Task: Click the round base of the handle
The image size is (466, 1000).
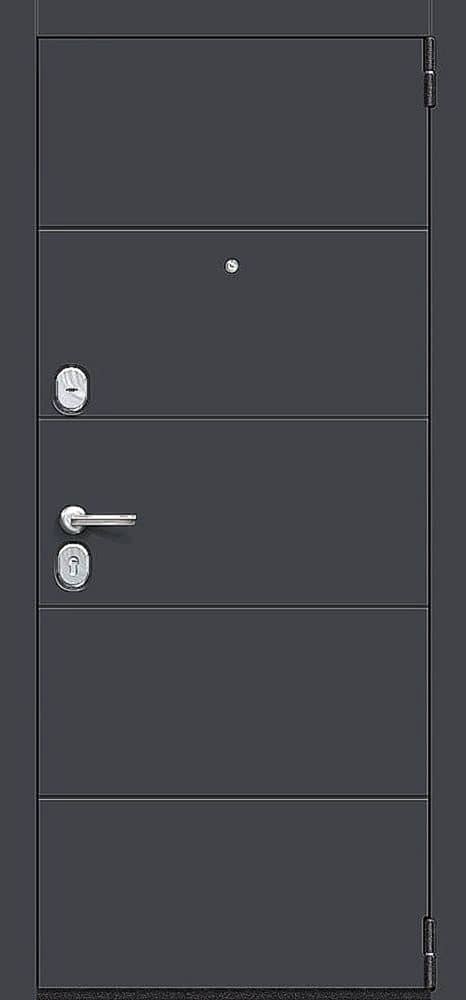Action: pyautogui.click(x=71, y=518)
